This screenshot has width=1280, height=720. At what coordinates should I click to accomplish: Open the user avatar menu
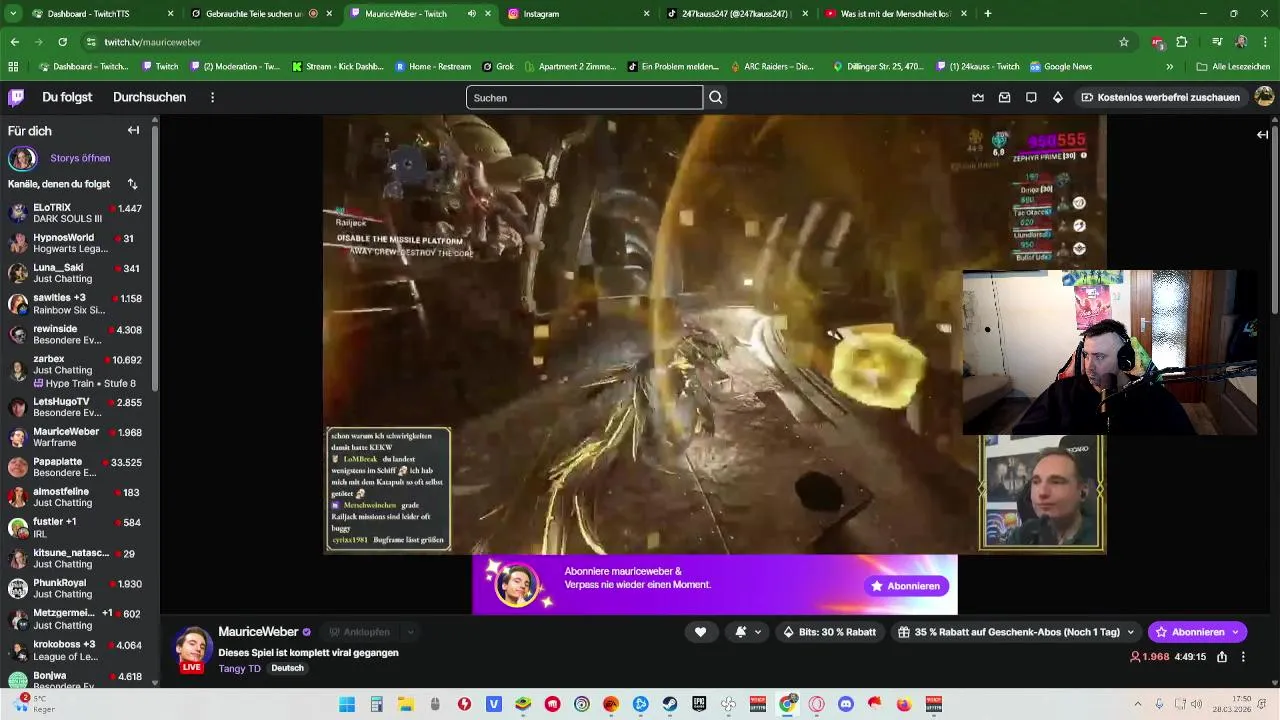(1264, 97)
